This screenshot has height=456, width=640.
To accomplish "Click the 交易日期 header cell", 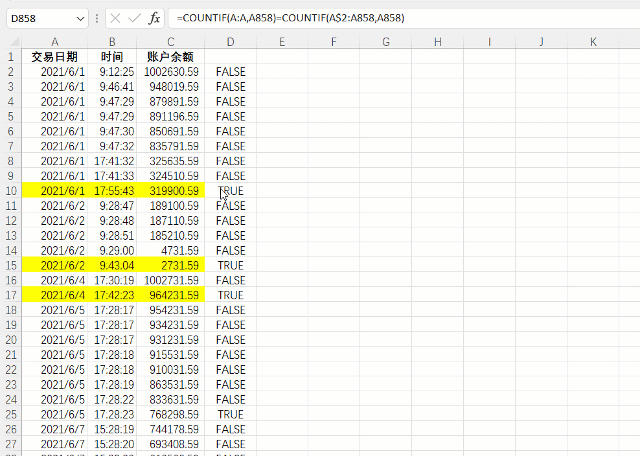I will pos(55,57).
